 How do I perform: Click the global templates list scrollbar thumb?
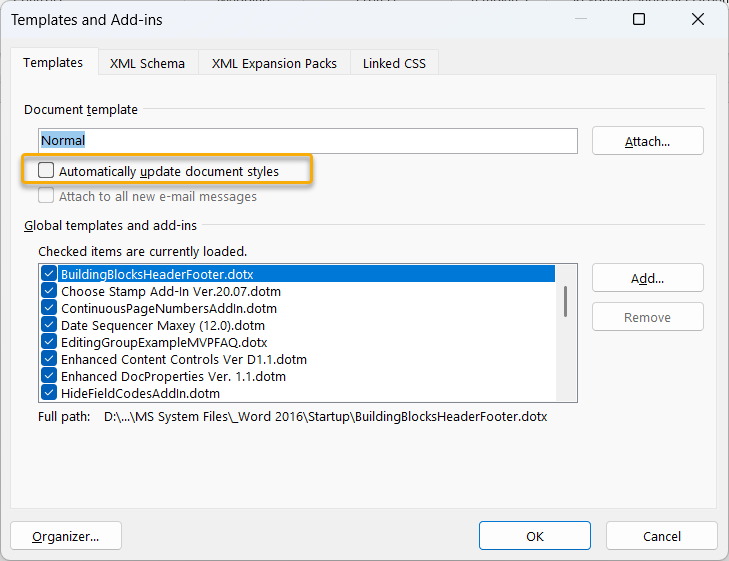pos(565,301)
